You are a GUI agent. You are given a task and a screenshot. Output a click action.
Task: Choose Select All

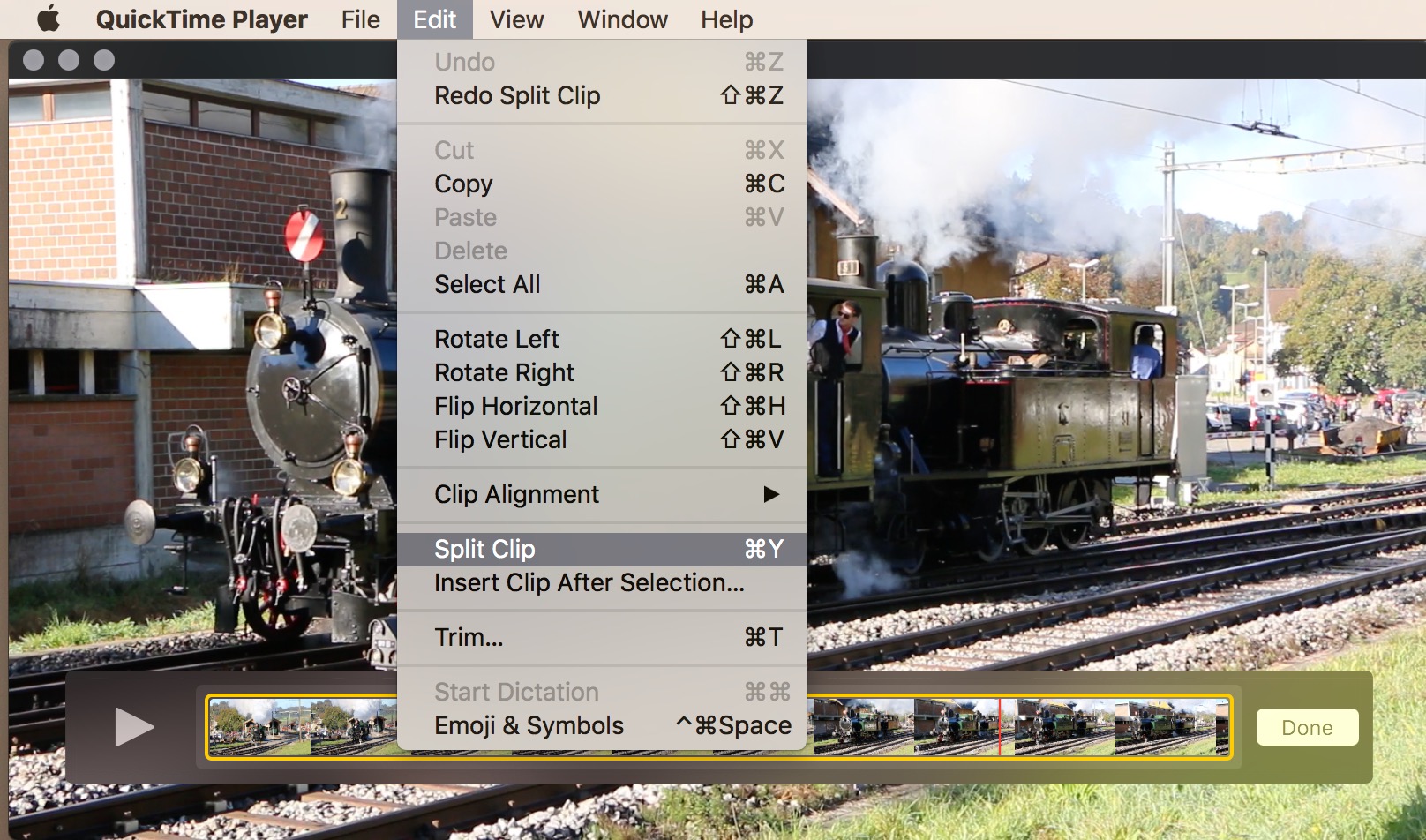tap(602, 284)
